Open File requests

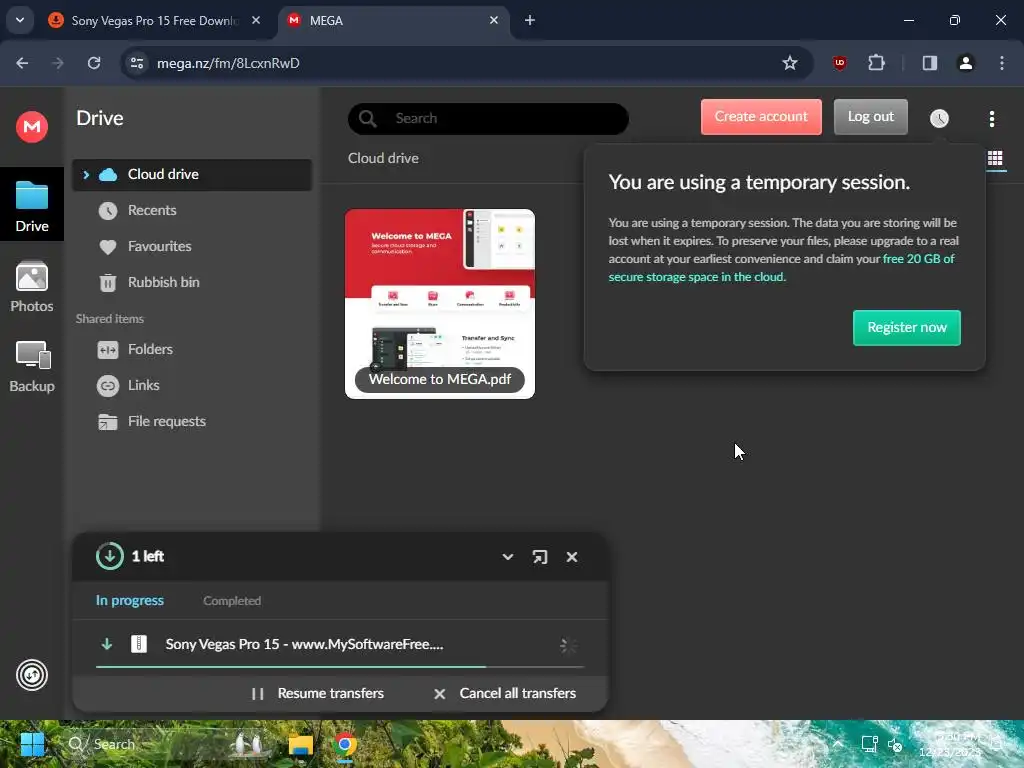(x=167, y=421)
